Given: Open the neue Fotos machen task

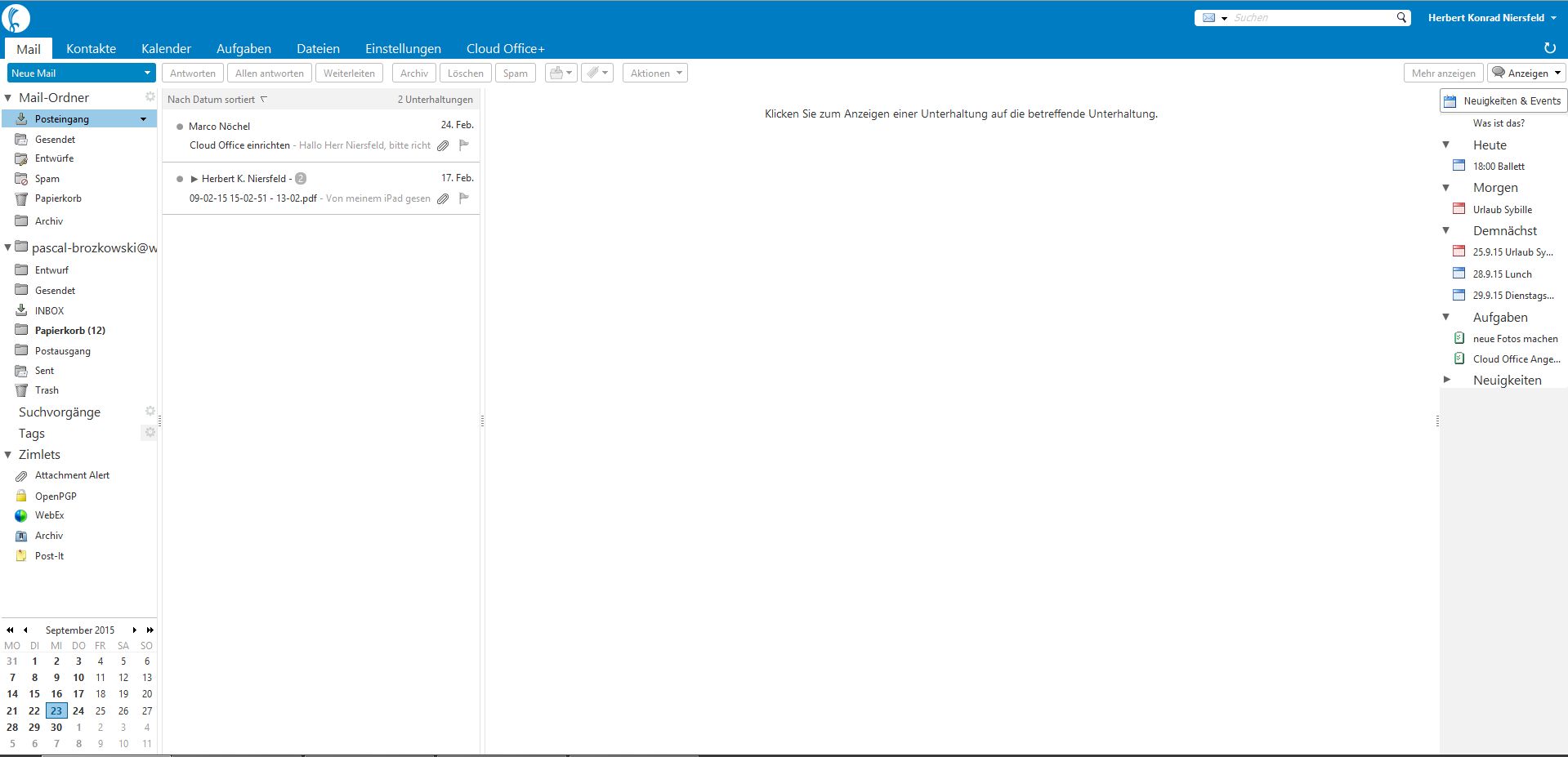Looking at the screenshot, I should click(1515, 339).
